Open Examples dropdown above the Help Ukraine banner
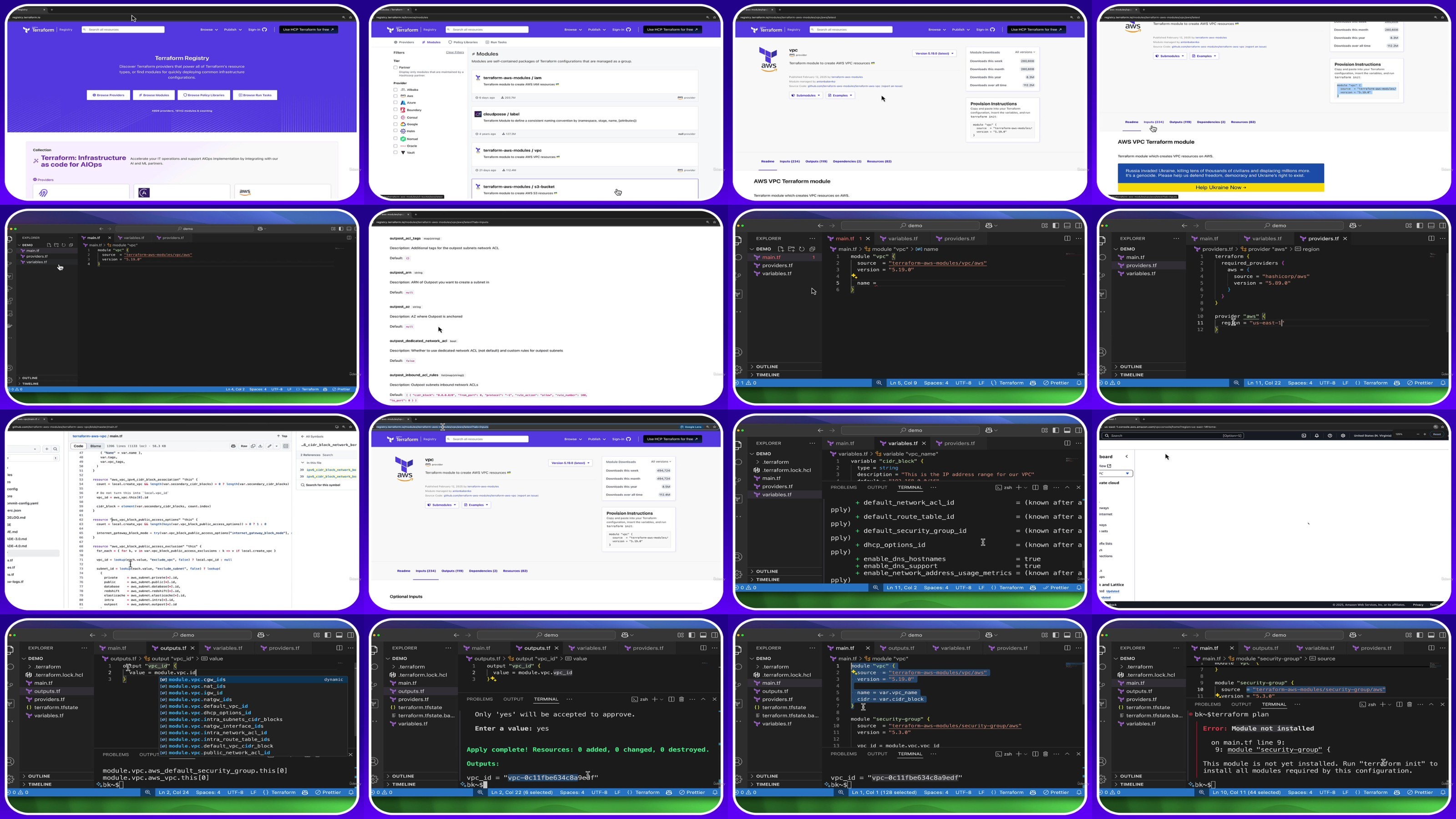The image size is (1456, 819). click(x=1204, y=56)
